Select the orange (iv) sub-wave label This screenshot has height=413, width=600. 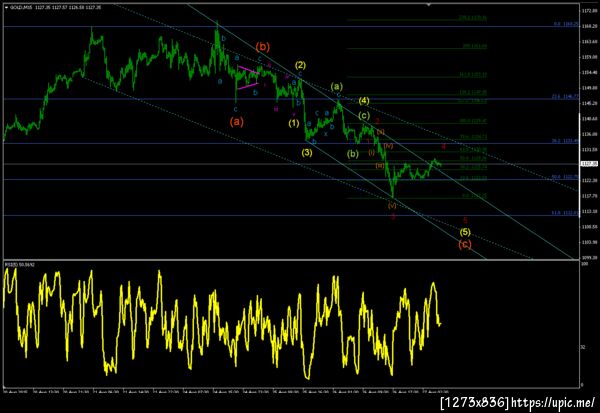point(388,146)
